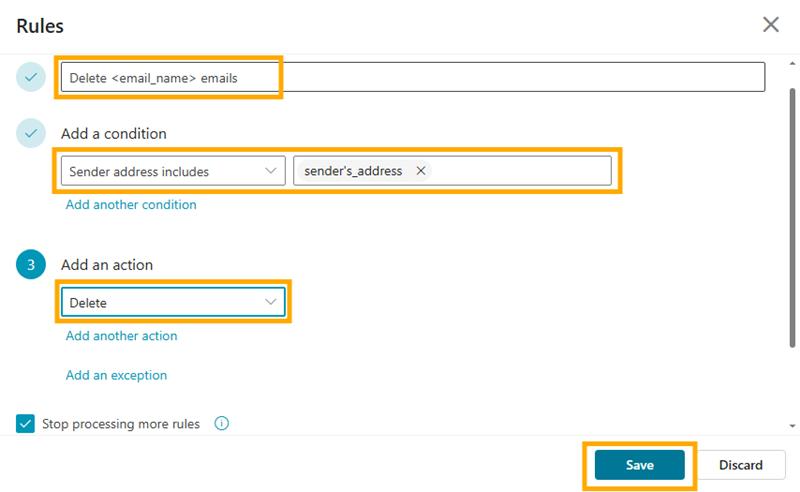Click the step 3 circle icon
The width and height of the screenshot is (800, 492).
31,264
